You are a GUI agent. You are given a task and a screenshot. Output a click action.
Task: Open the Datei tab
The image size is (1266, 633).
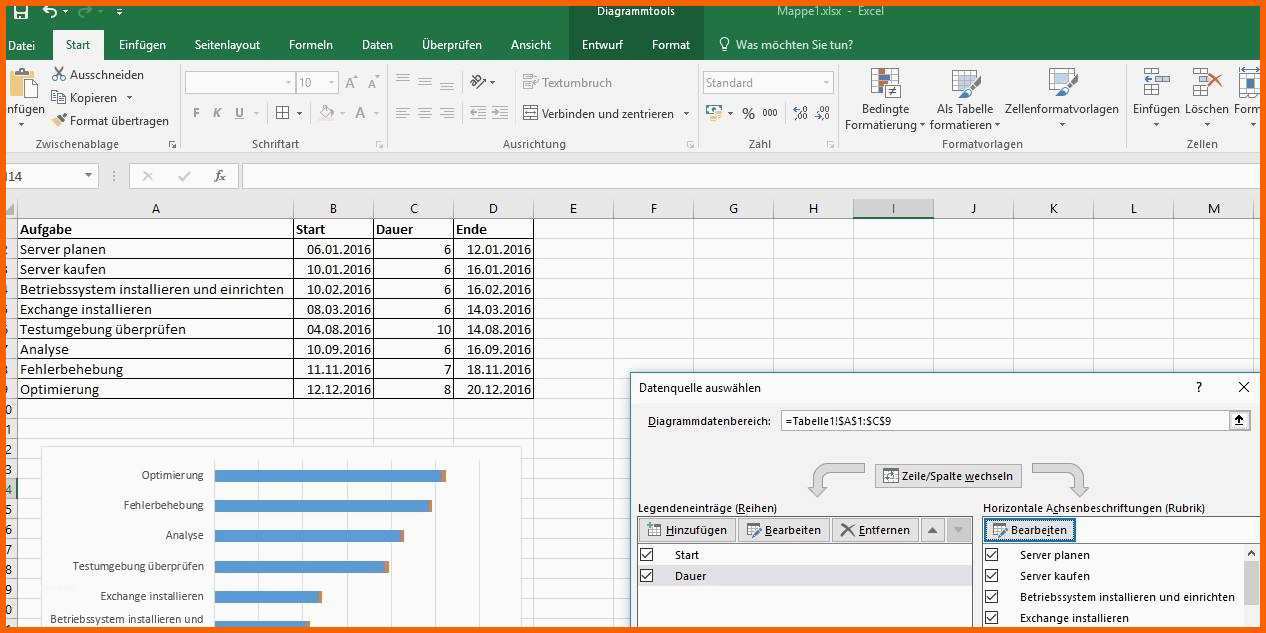(21, 45)
